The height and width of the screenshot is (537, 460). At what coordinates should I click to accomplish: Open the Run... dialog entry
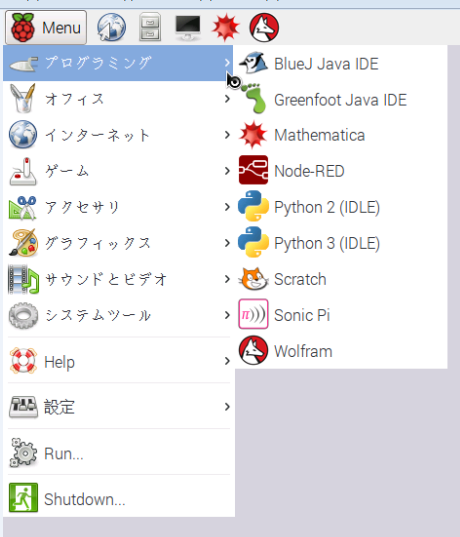[x=119, y=453]
